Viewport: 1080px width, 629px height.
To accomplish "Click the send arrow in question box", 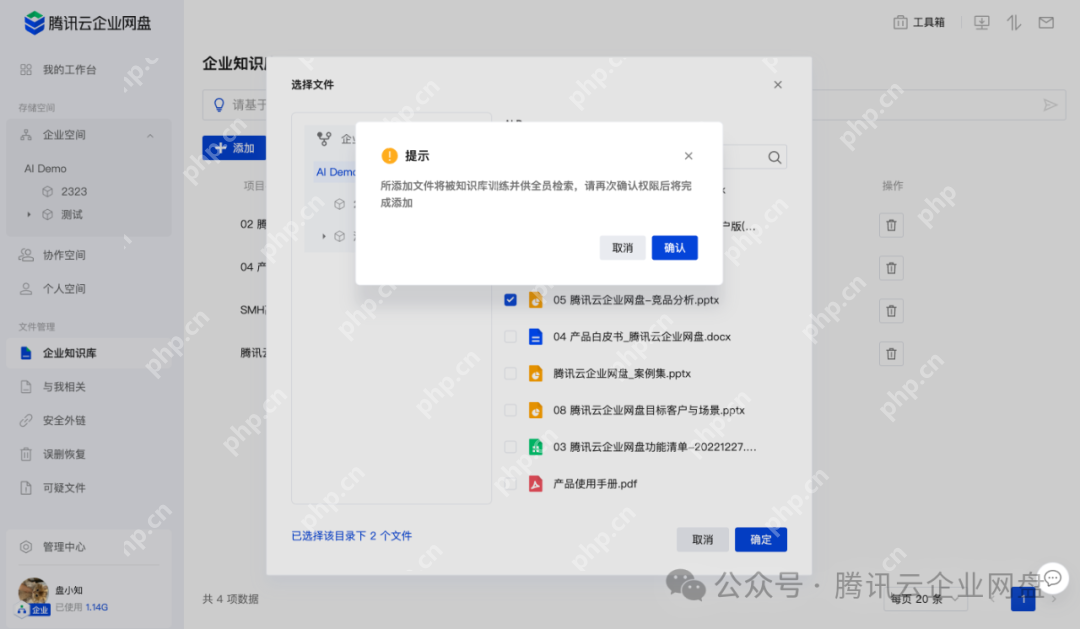I will [1050, 105].
